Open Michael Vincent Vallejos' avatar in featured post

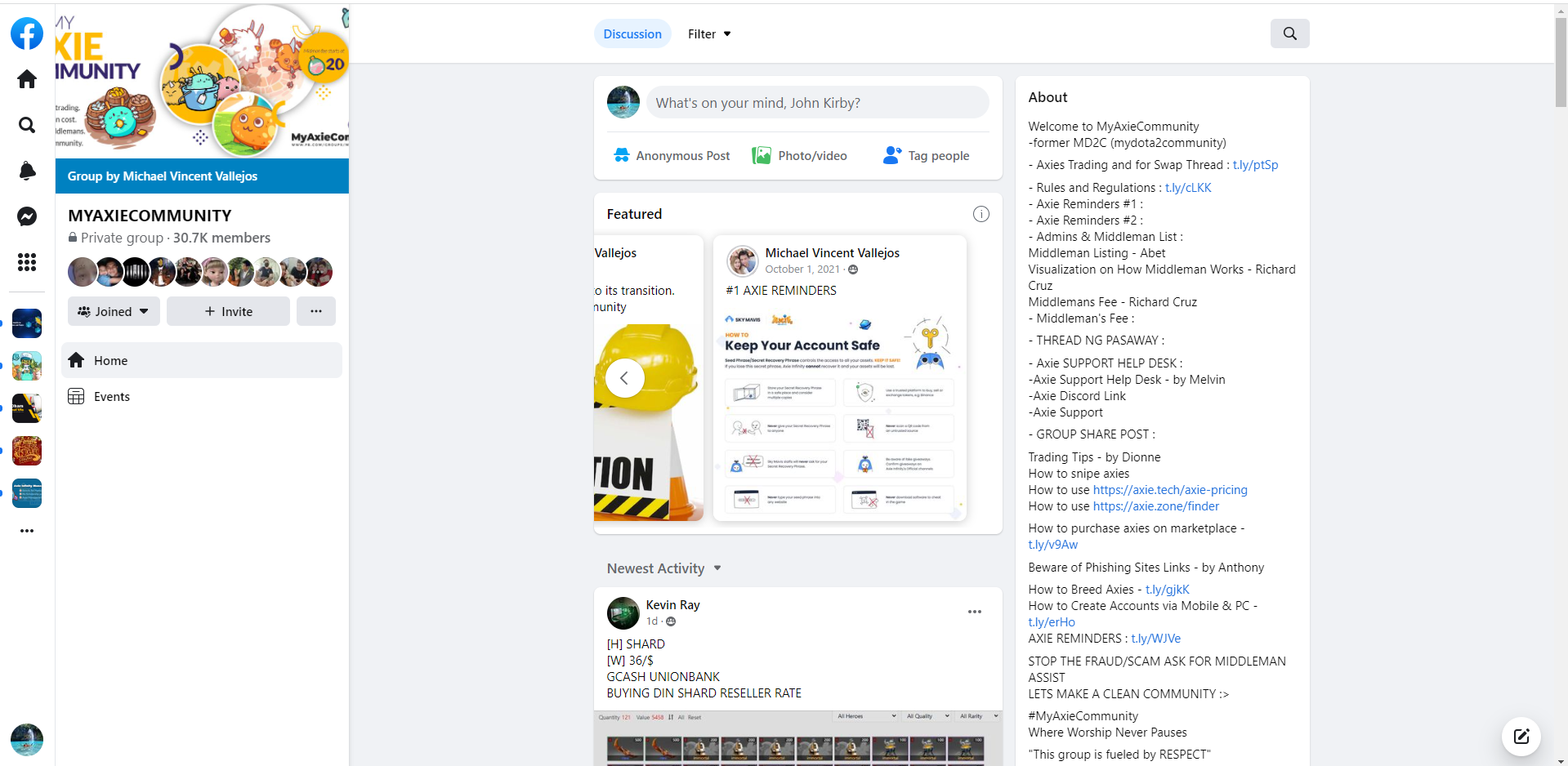coord(743,261)
